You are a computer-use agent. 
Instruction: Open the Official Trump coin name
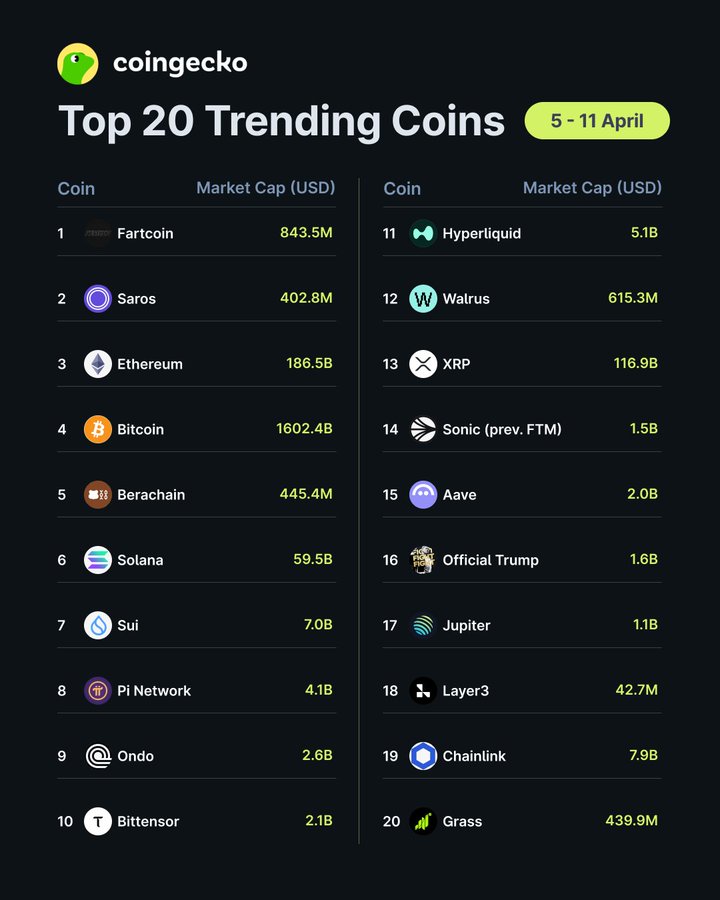click(x=490, y=560)
